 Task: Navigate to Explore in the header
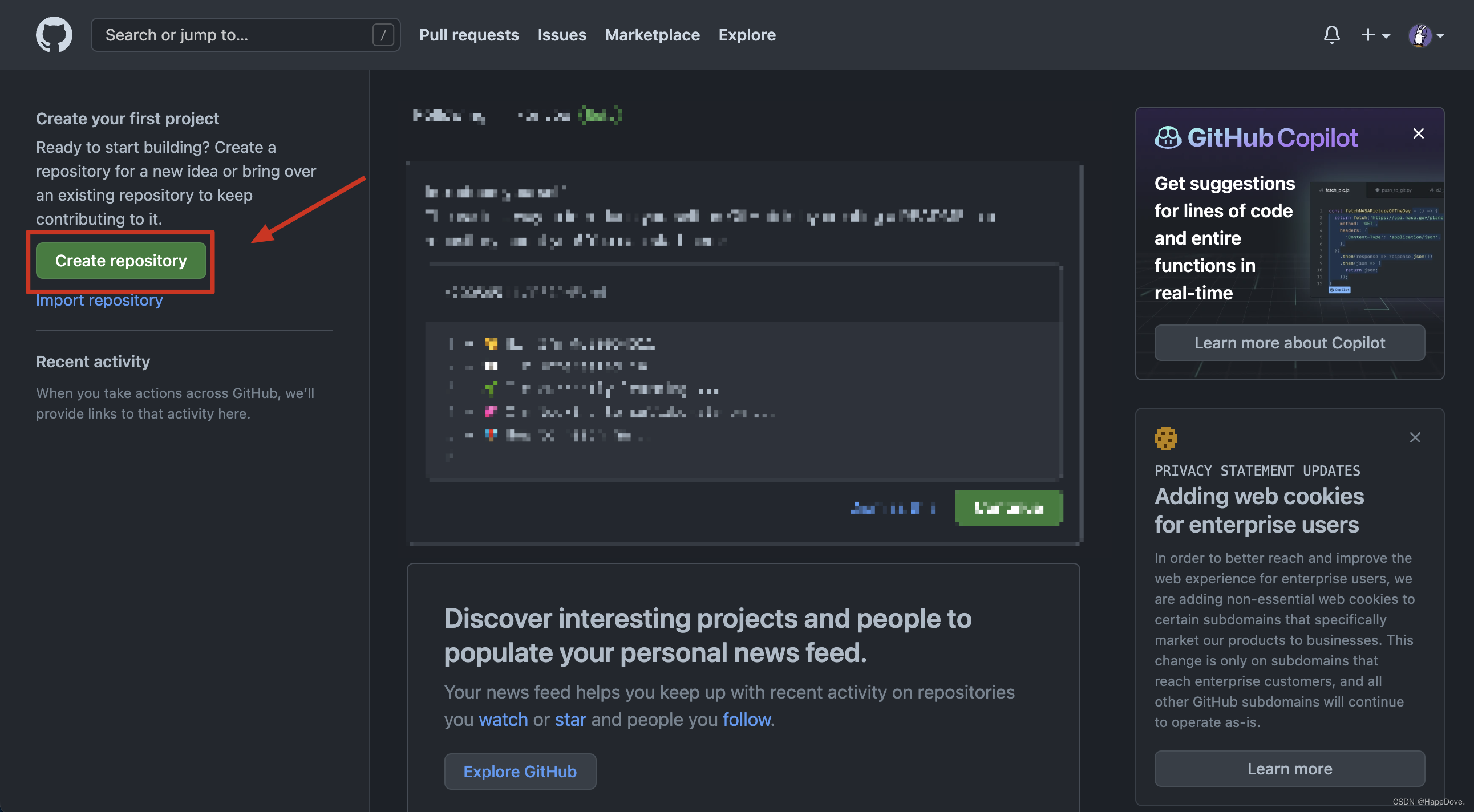(747, 35)
